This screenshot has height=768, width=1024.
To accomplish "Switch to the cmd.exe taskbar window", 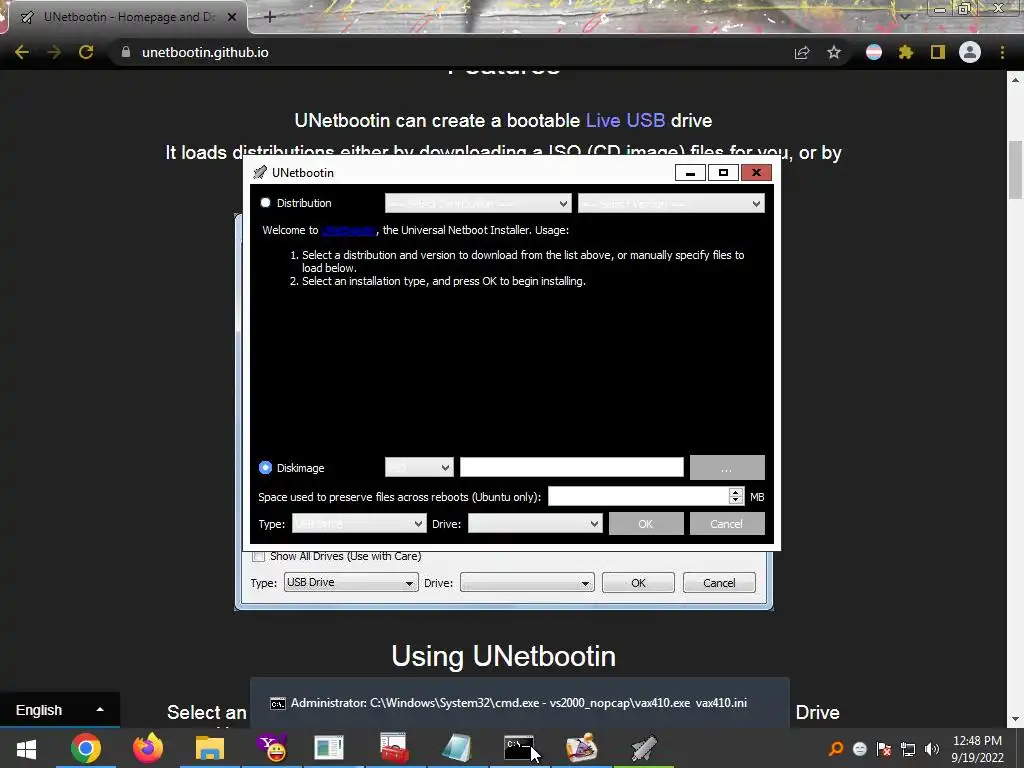I will coord(519,748).
